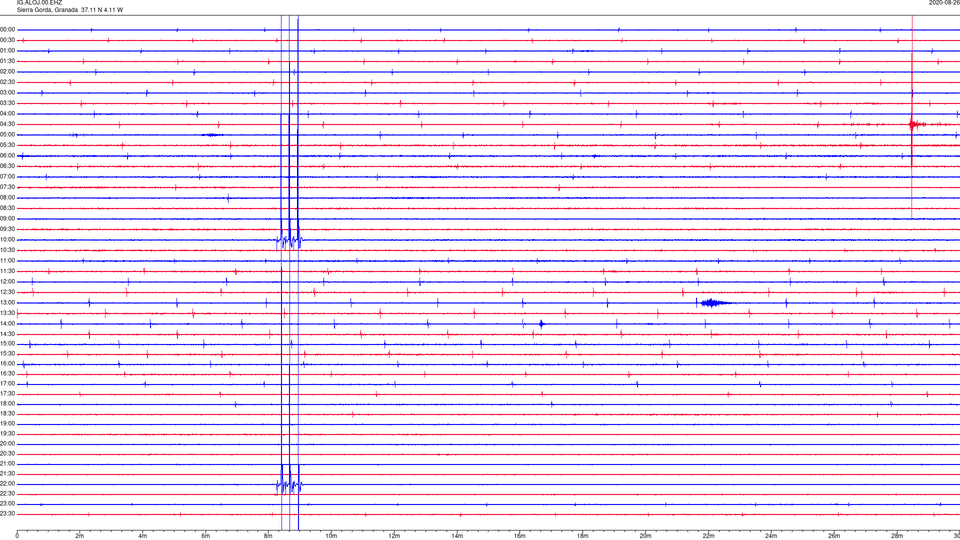Select the 13:00 row time label

point(7,302)
